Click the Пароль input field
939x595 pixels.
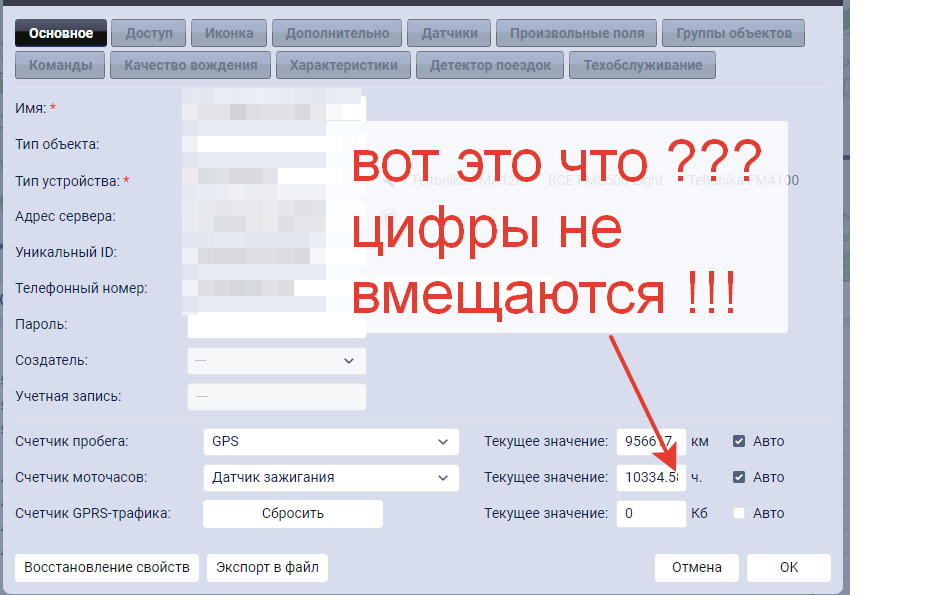(277, 325)
